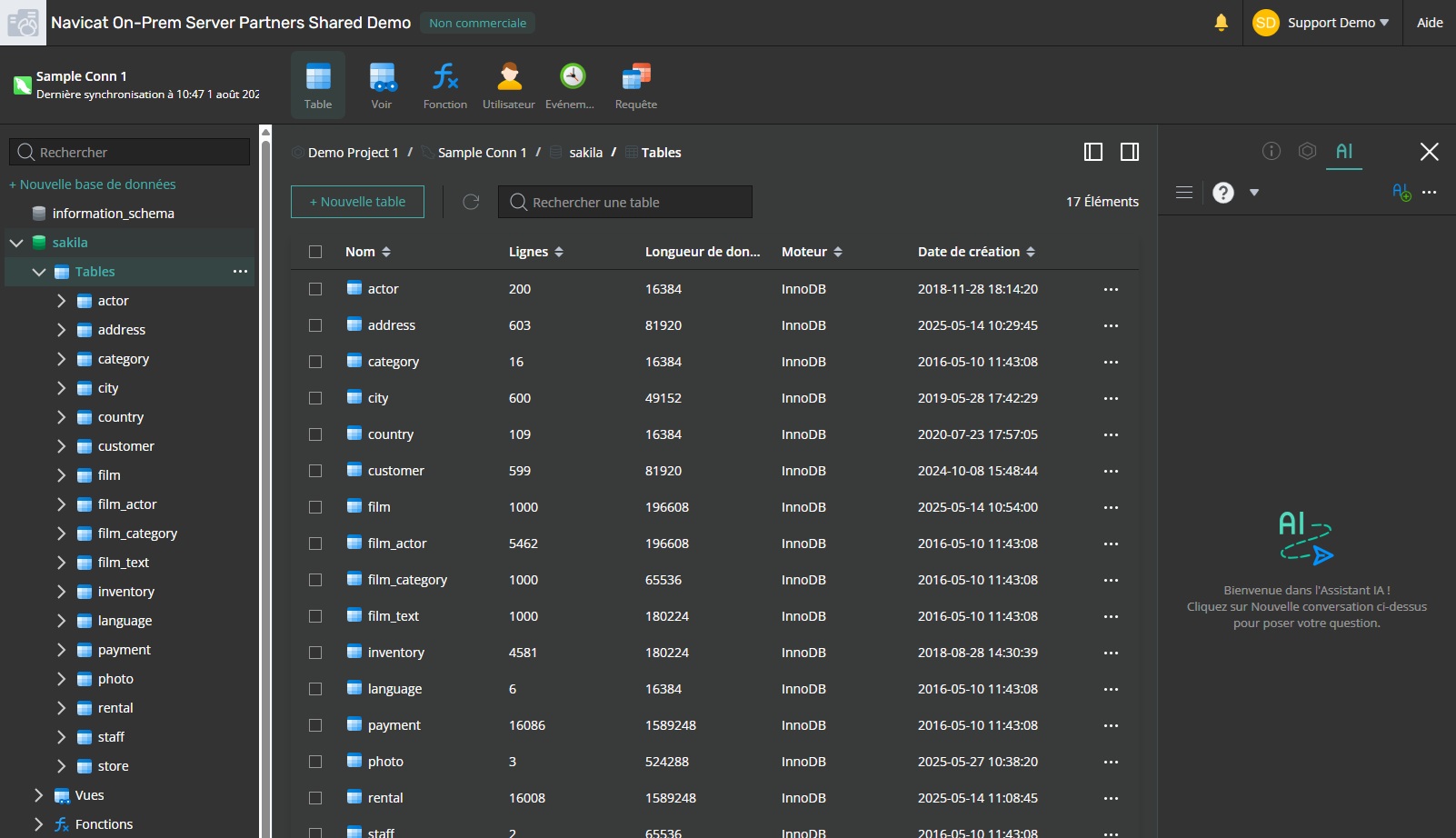Open the film_category table link
The width and height of the screenshot is (1456, 838).
tap(407, 580)
